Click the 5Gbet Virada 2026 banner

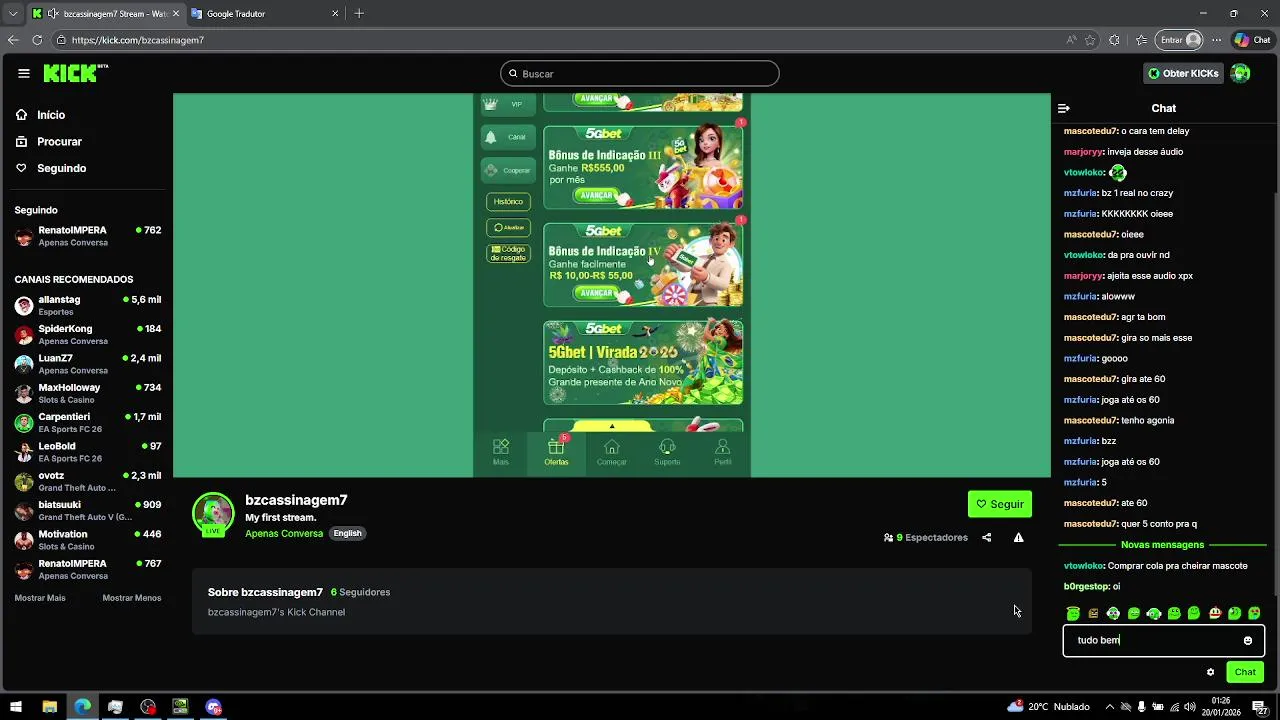(643, 362)
